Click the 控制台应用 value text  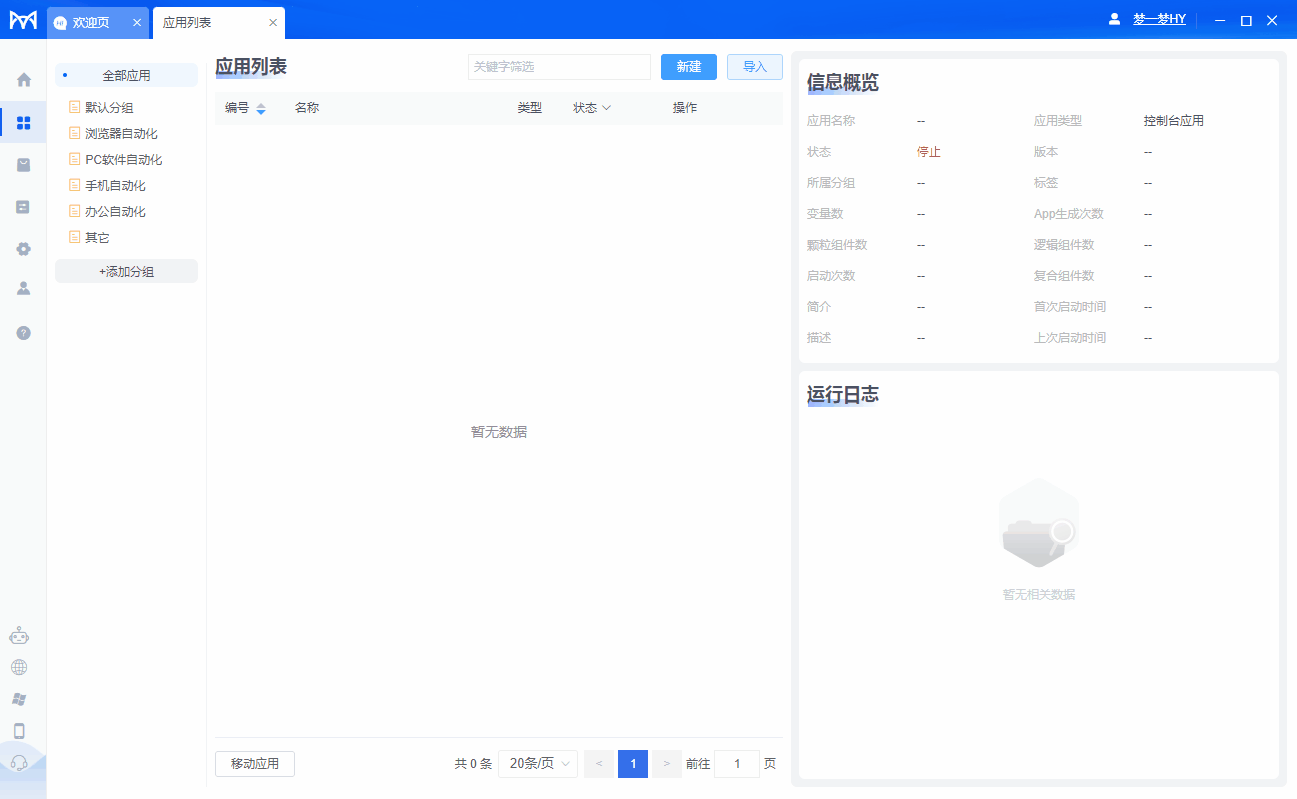[x=1174, y=121]
